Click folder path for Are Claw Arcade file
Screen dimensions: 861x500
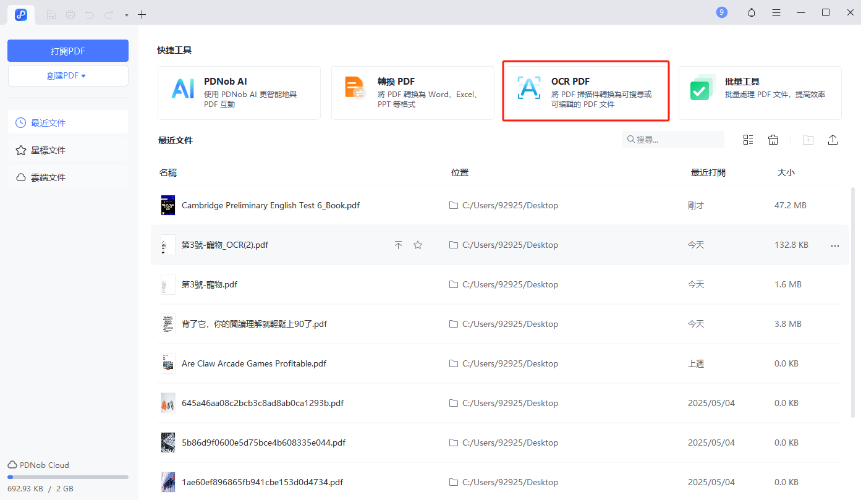click(504, 363)
